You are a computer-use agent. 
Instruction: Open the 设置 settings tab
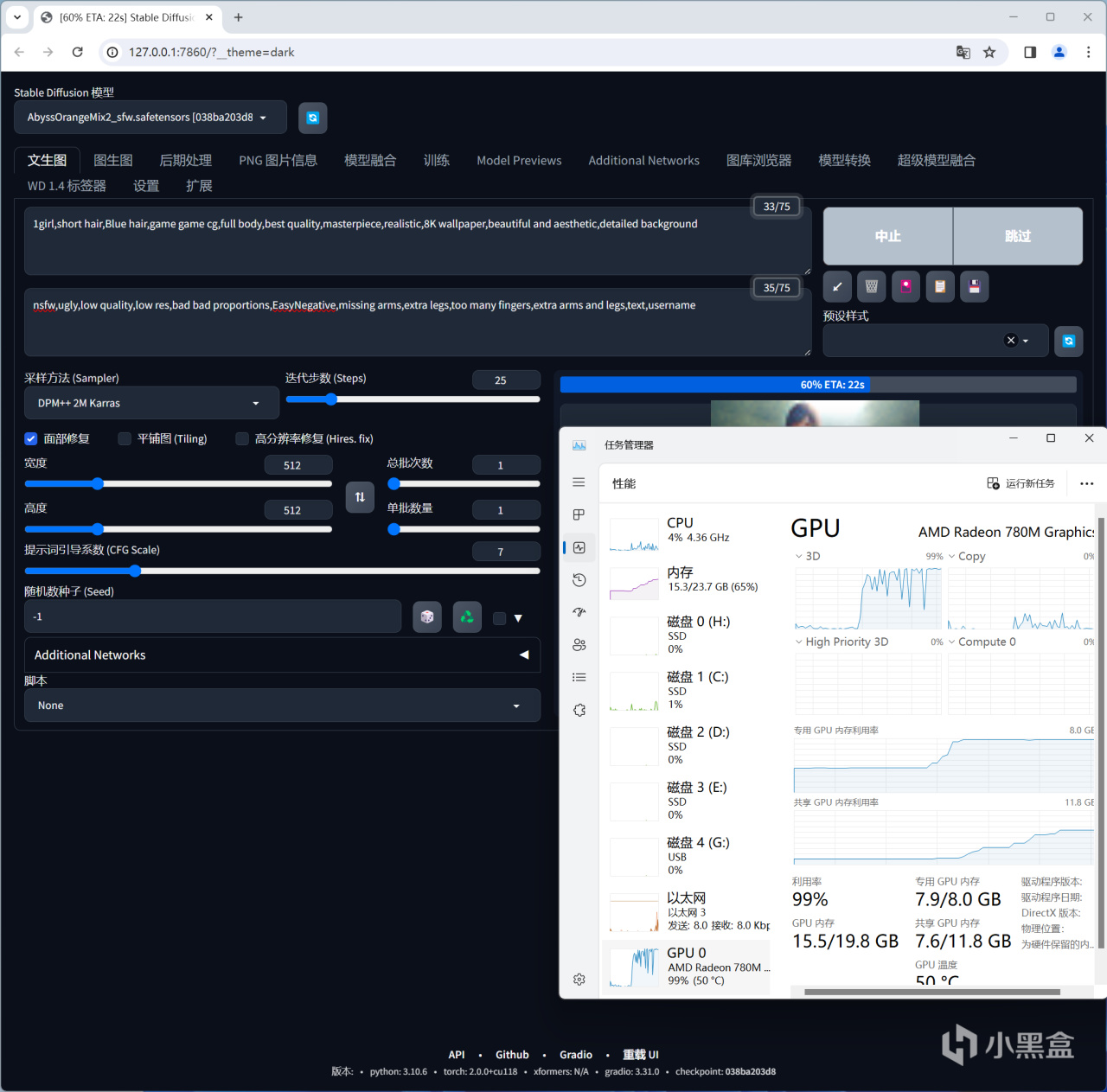146,186
